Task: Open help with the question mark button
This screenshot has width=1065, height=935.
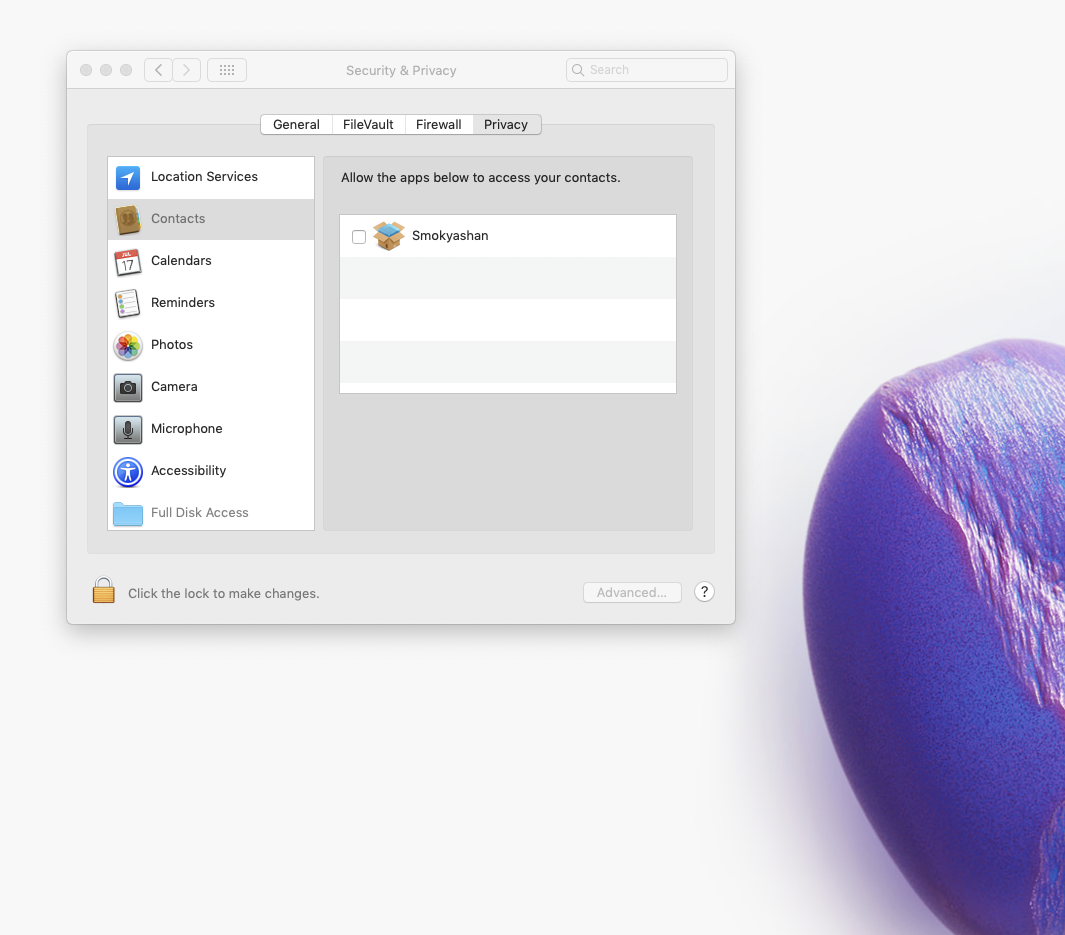Action: [704, 592]
